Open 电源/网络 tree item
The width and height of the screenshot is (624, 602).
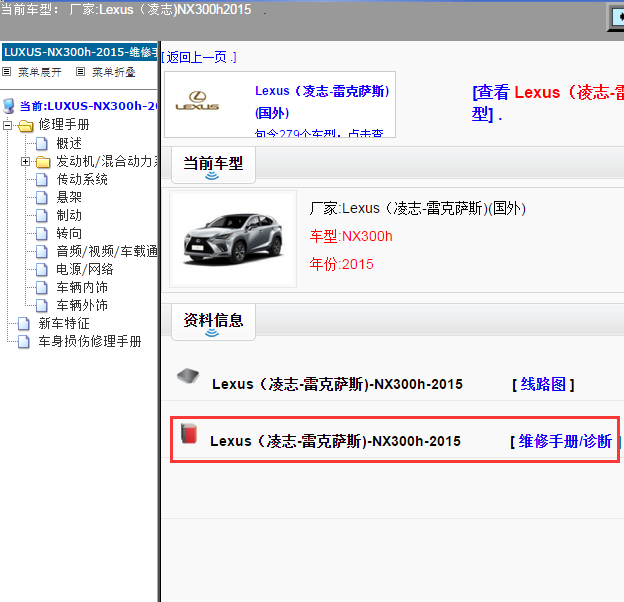tap(85, 270)
